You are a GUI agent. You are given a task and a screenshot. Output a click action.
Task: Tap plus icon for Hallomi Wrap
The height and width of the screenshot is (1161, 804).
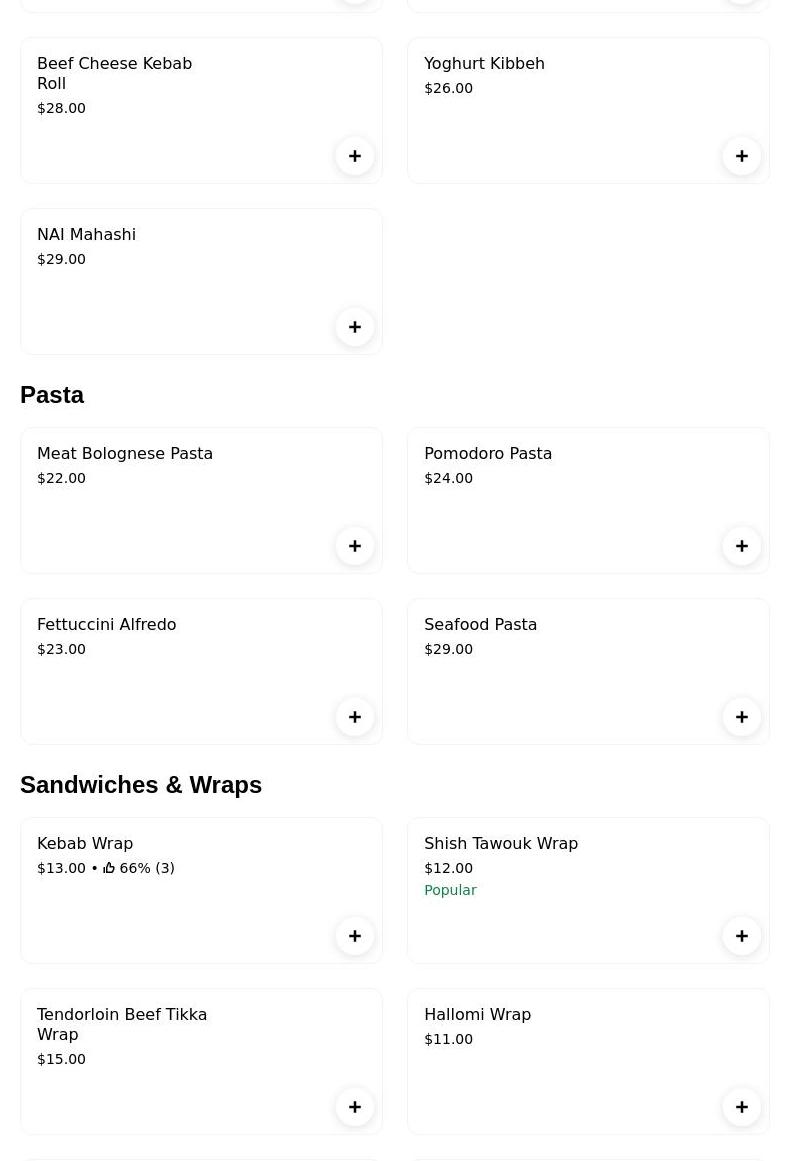742,1107
